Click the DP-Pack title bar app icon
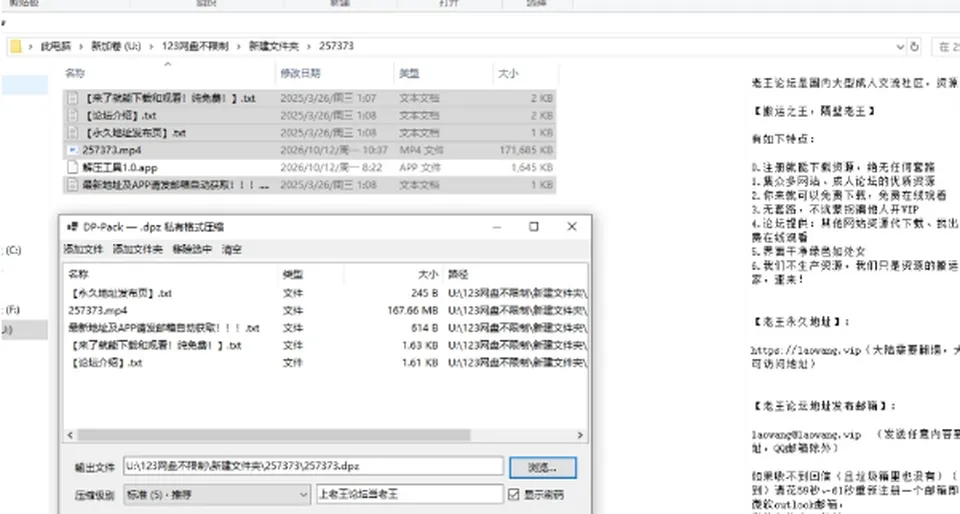960x514 pixels. tap(72, 227)
